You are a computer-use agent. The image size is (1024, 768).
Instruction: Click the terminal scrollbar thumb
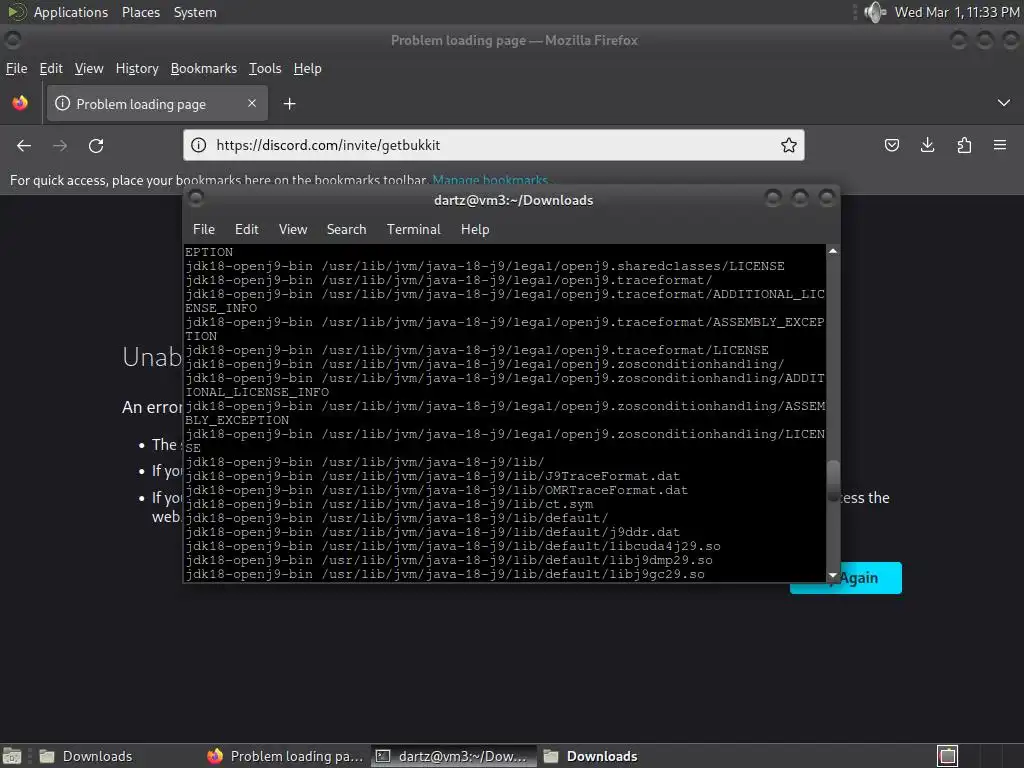pyautogui.click(x=833, y=481)
